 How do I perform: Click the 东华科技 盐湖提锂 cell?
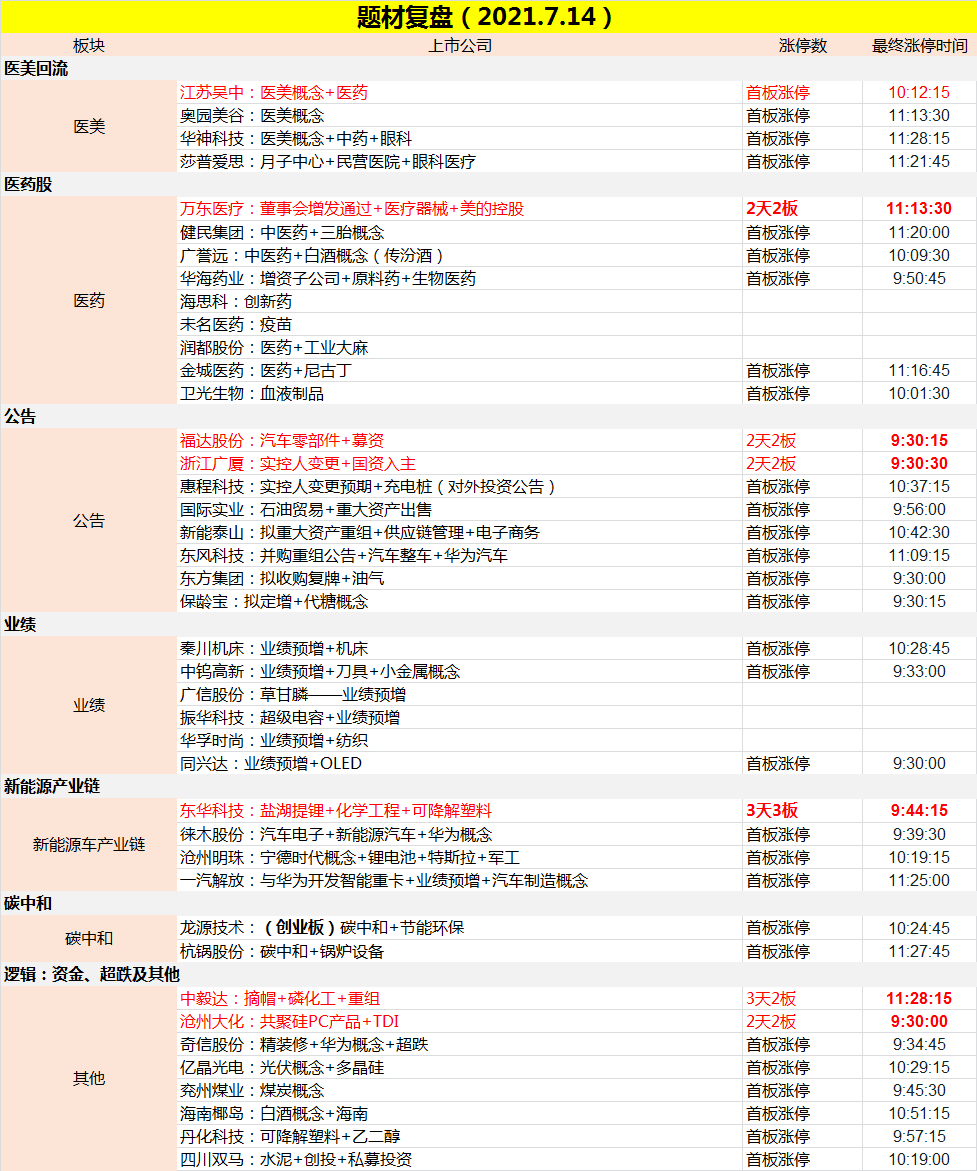tap(459, 811)
